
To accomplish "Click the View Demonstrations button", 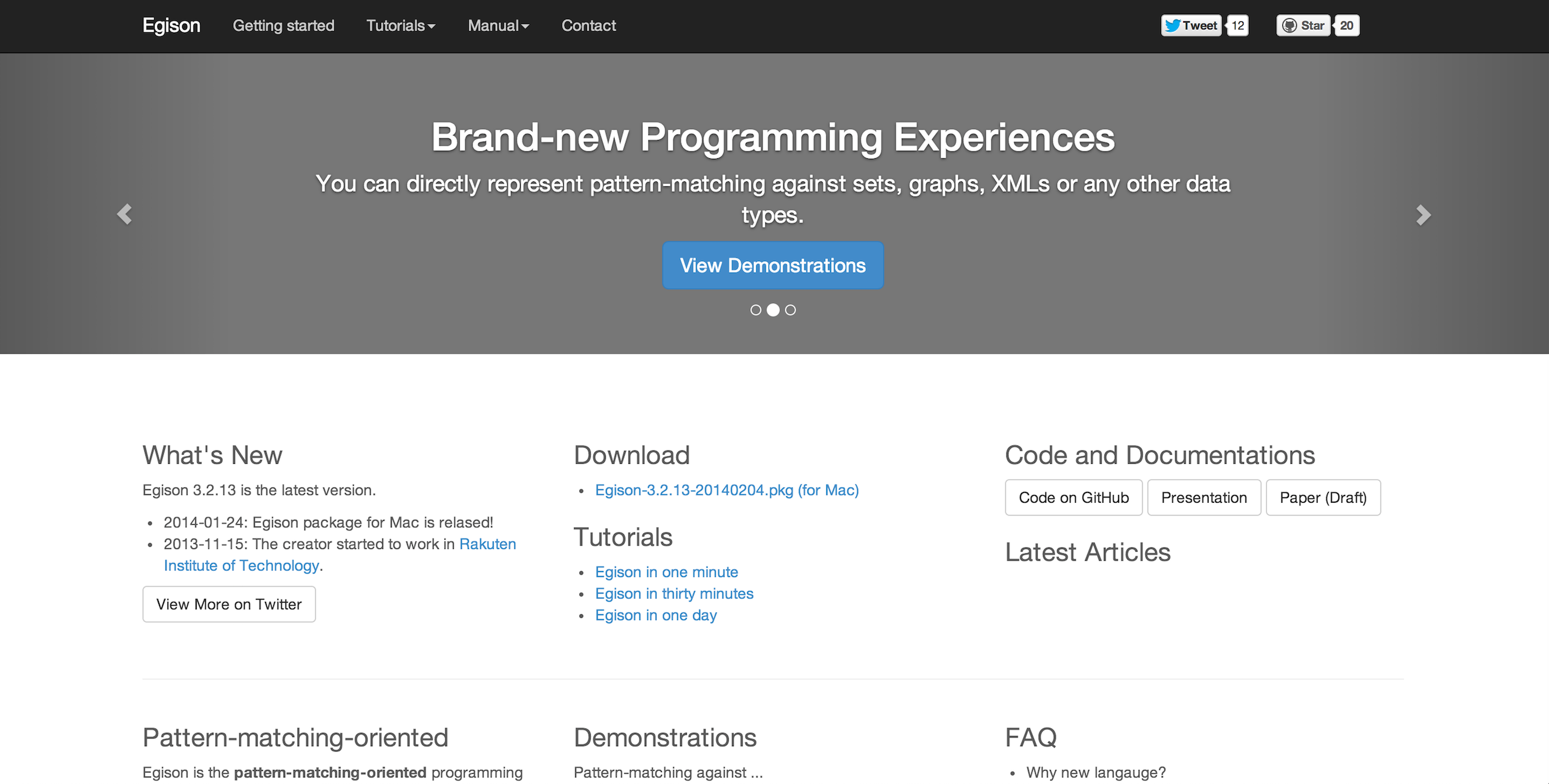I will pos(773,265).
